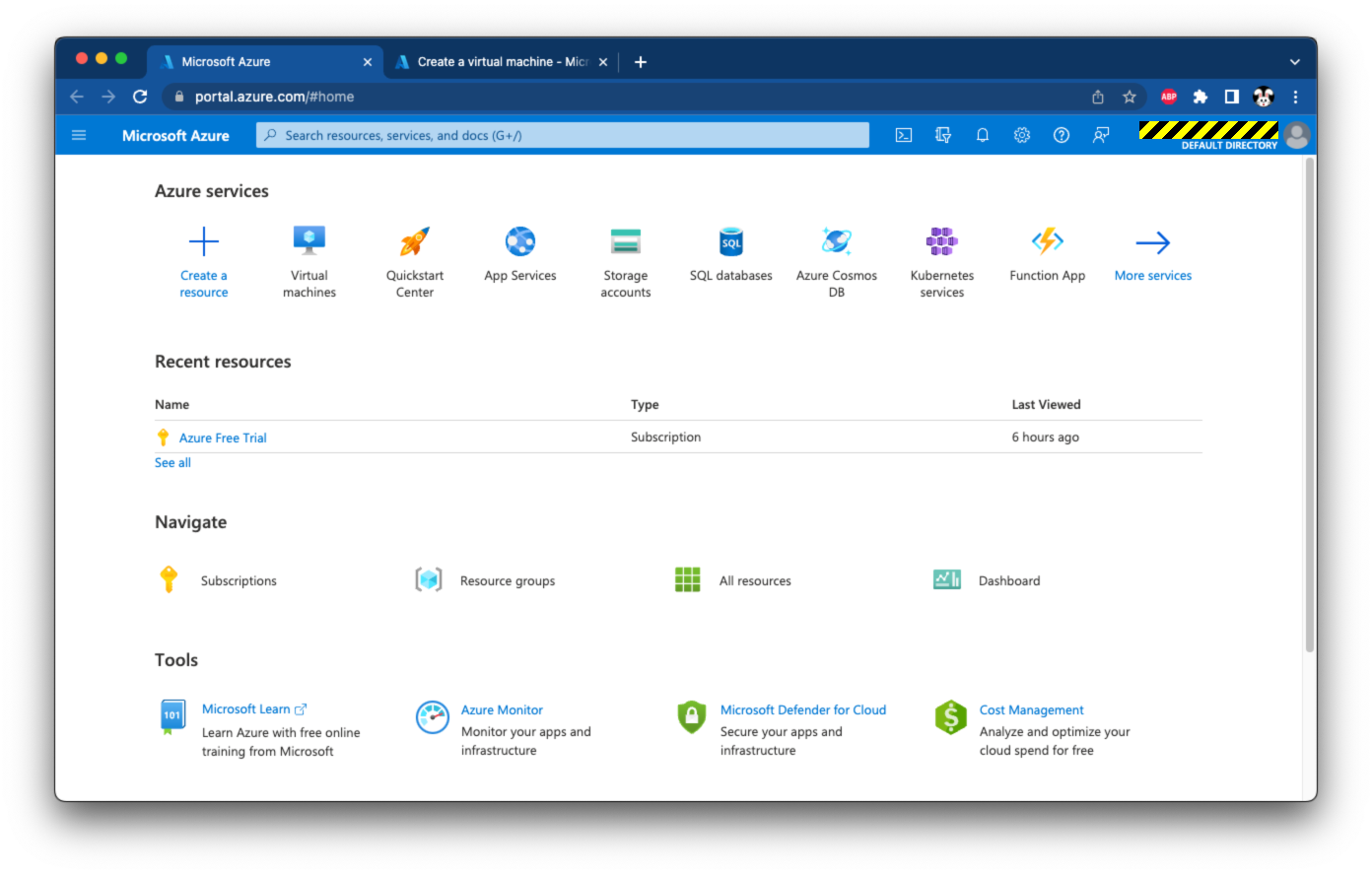1372x874 pixels.
Task: Click the See all link
Action: 172,463
